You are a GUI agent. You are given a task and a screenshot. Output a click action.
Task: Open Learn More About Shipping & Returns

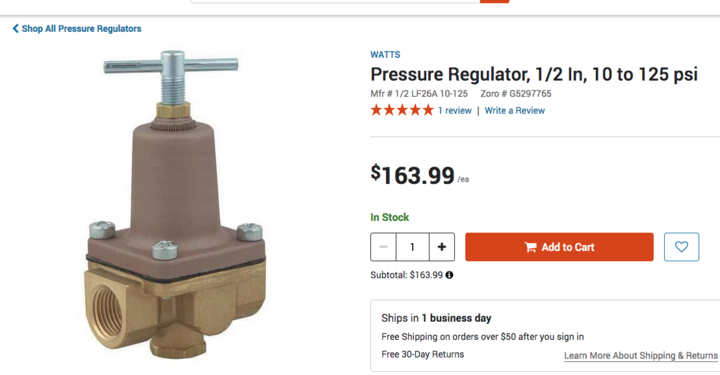point(641,356)
